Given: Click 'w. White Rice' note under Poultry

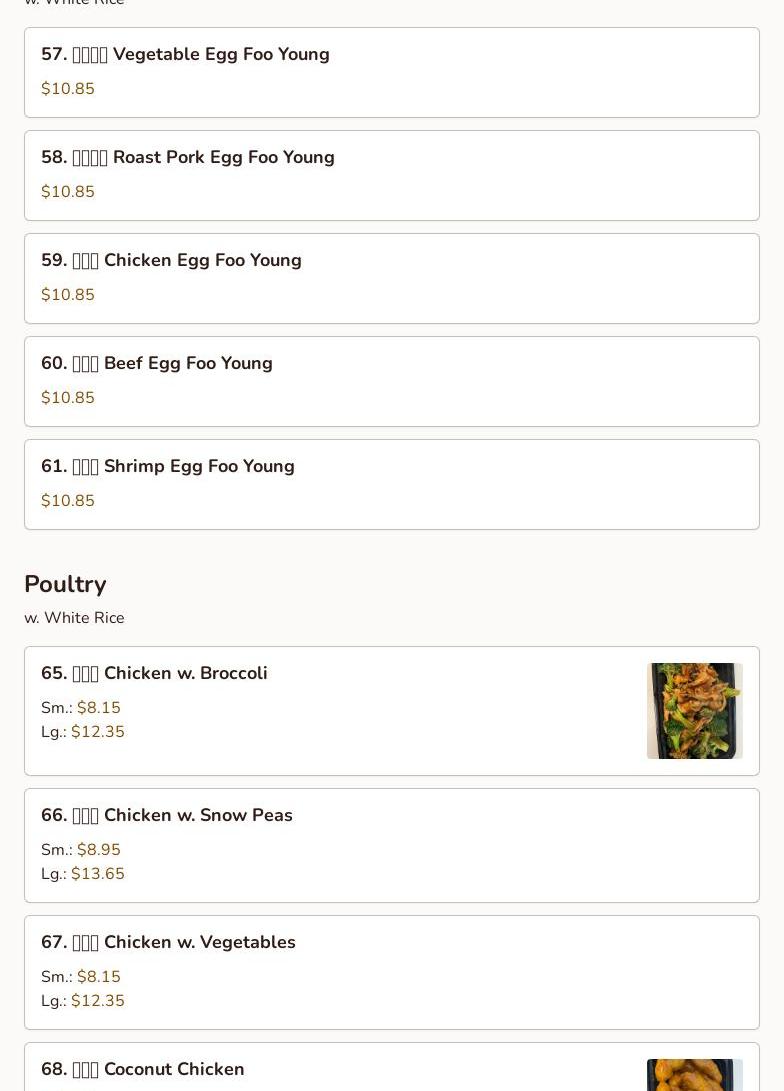Looking at the screenshot, I should coord(74,618).
